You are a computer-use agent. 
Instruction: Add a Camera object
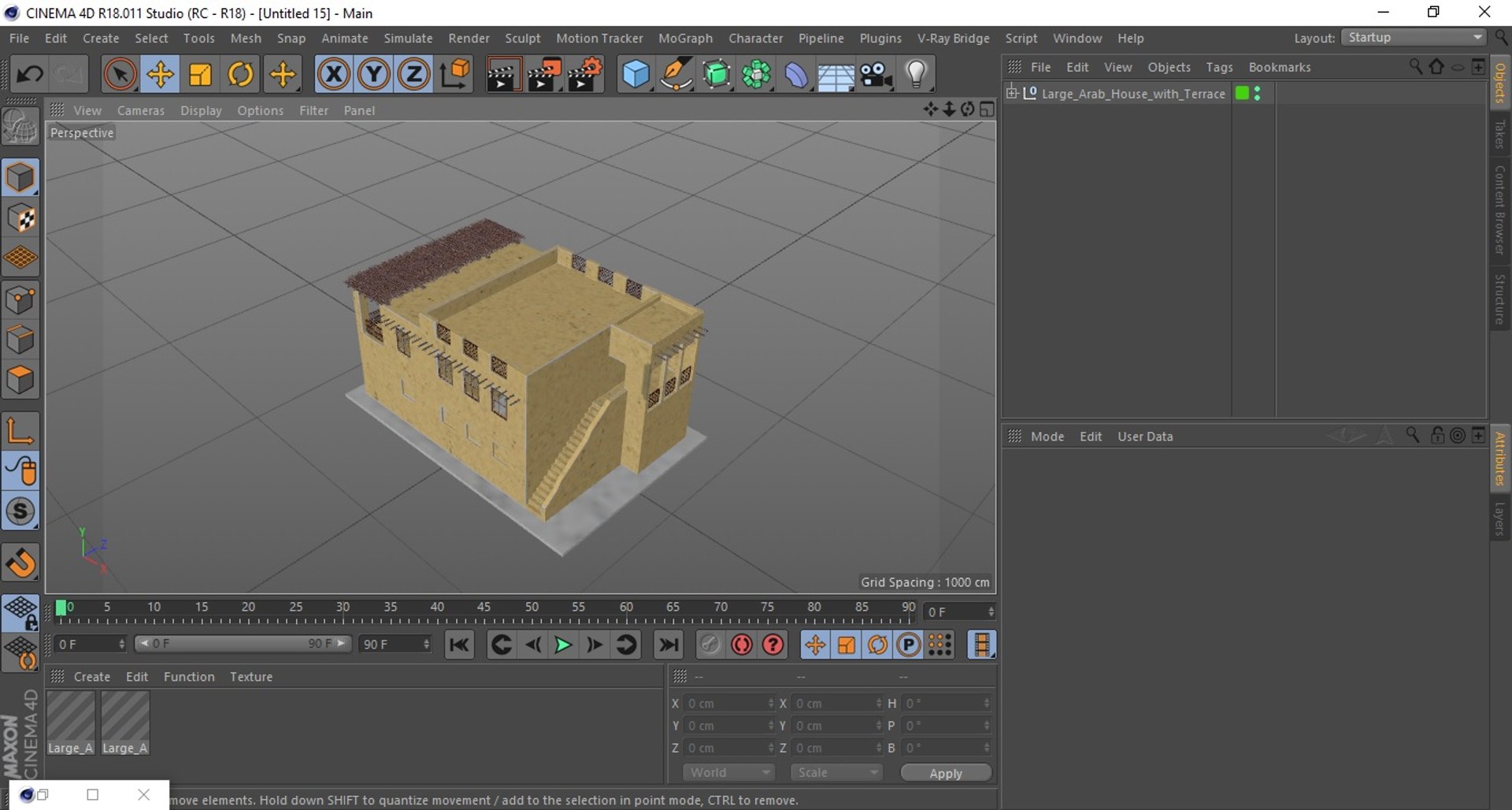point(876,74)
